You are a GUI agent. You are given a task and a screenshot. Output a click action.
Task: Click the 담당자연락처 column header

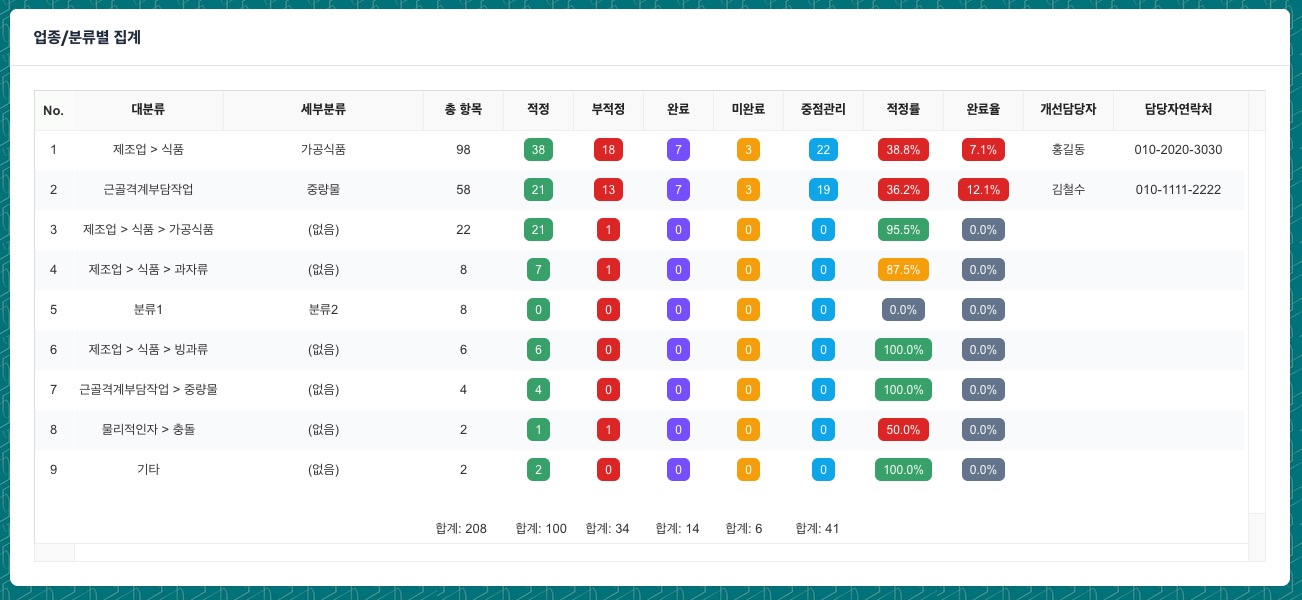click(x=1180, y=110)
